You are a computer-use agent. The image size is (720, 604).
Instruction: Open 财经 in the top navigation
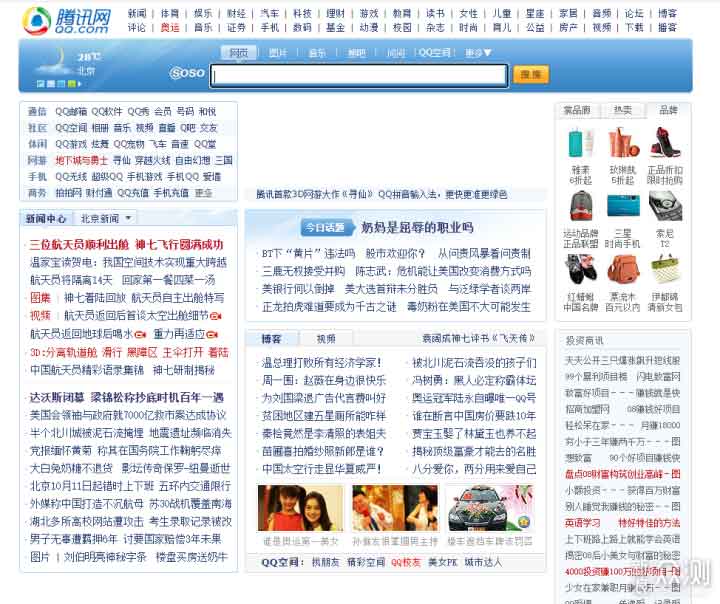coord(236,14)
